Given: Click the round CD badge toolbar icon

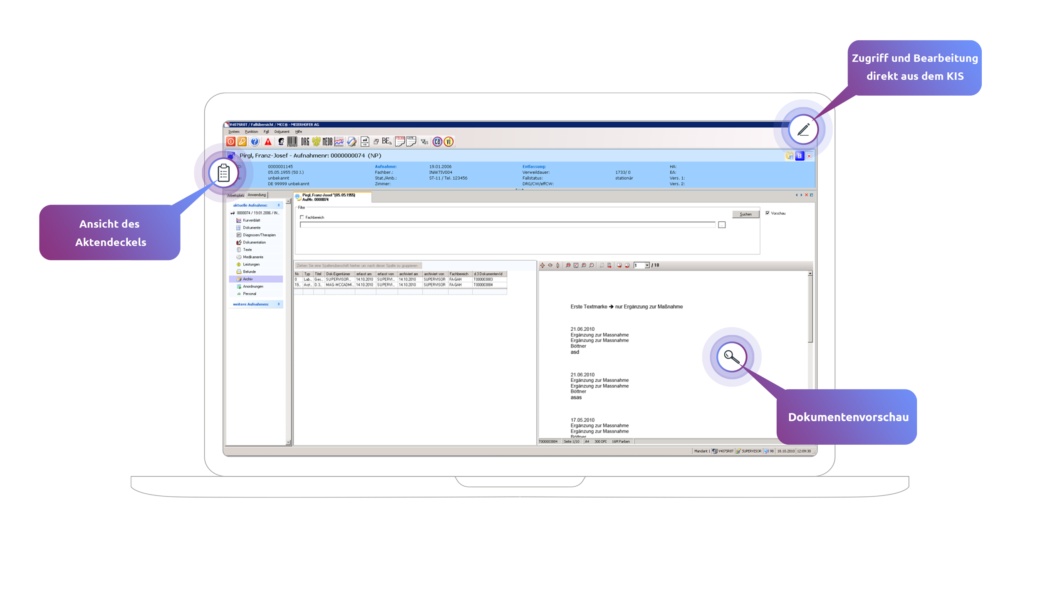Looking at the screenshot, I should [x=437, y=141].
